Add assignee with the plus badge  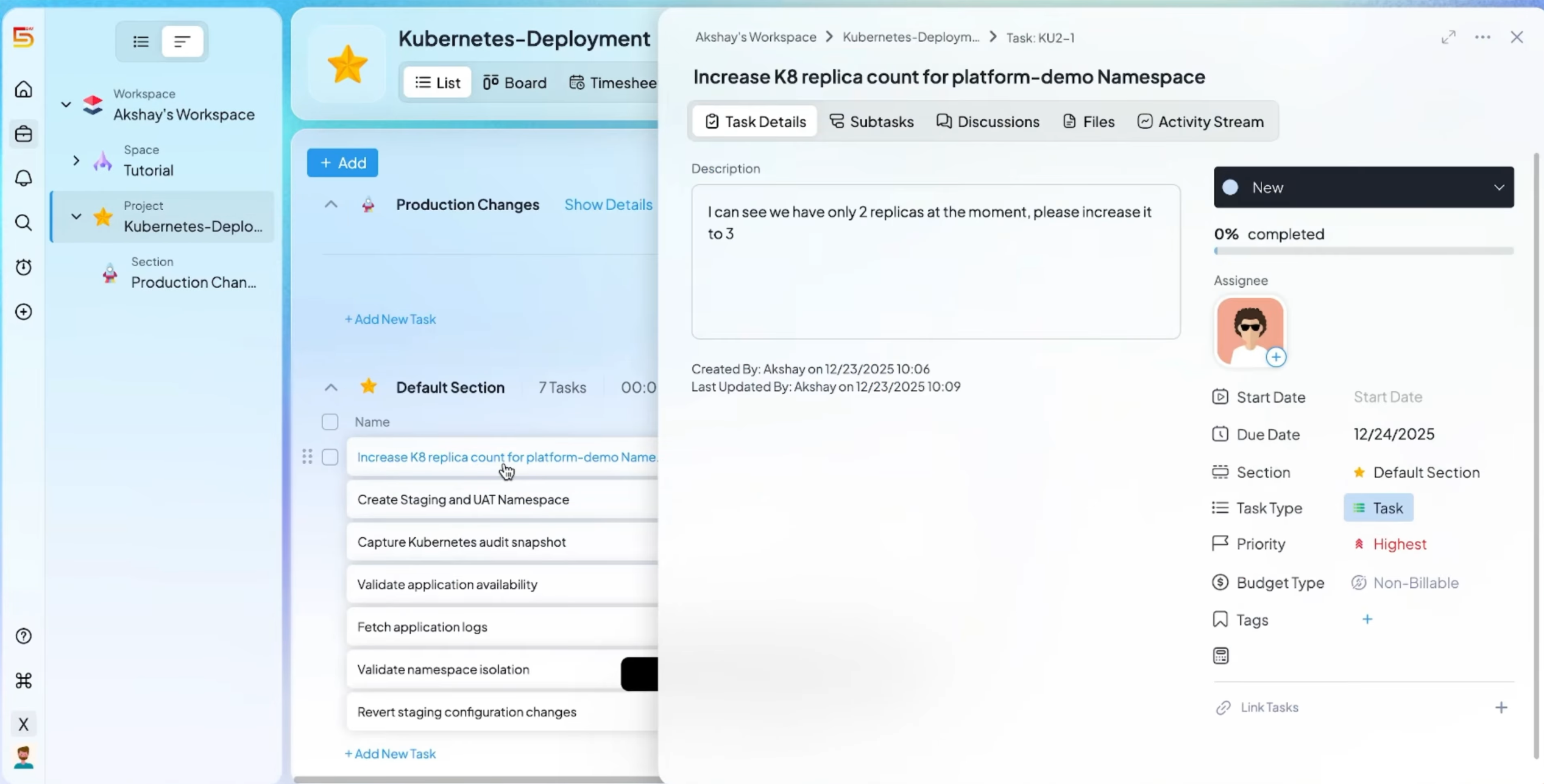click(x=1276, y=357)
